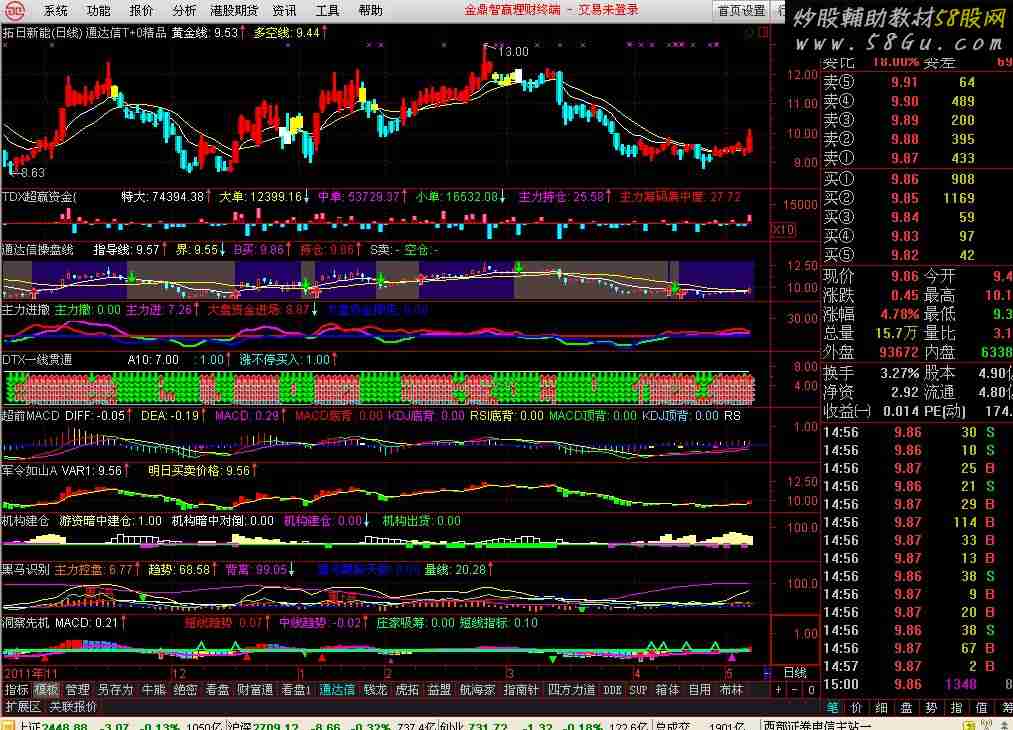Open the 报价 menu
1013x730 pixels.
pos(141,10)
